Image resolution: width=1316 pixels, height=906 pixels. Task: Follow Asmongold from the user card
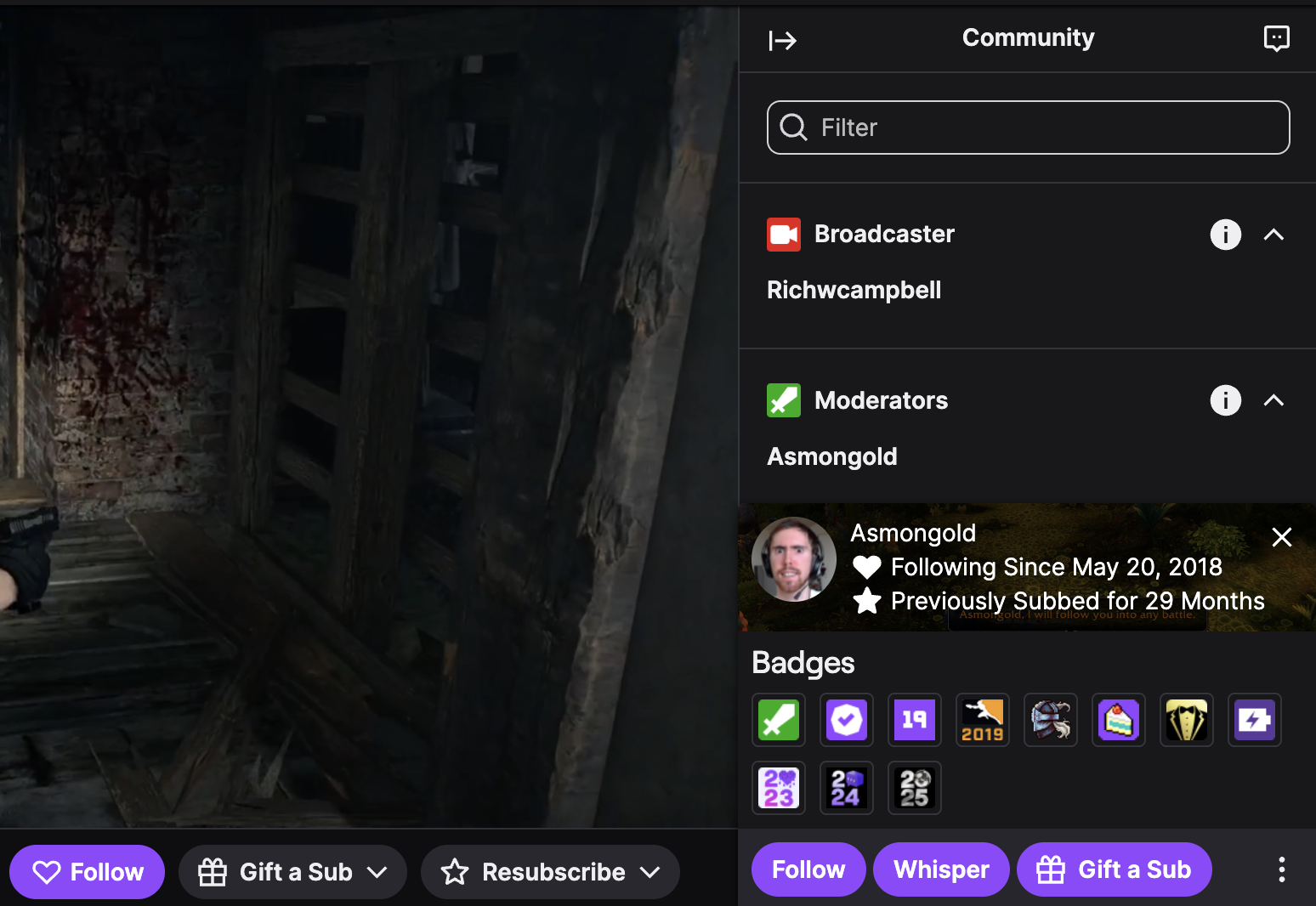tap(808, 869)
